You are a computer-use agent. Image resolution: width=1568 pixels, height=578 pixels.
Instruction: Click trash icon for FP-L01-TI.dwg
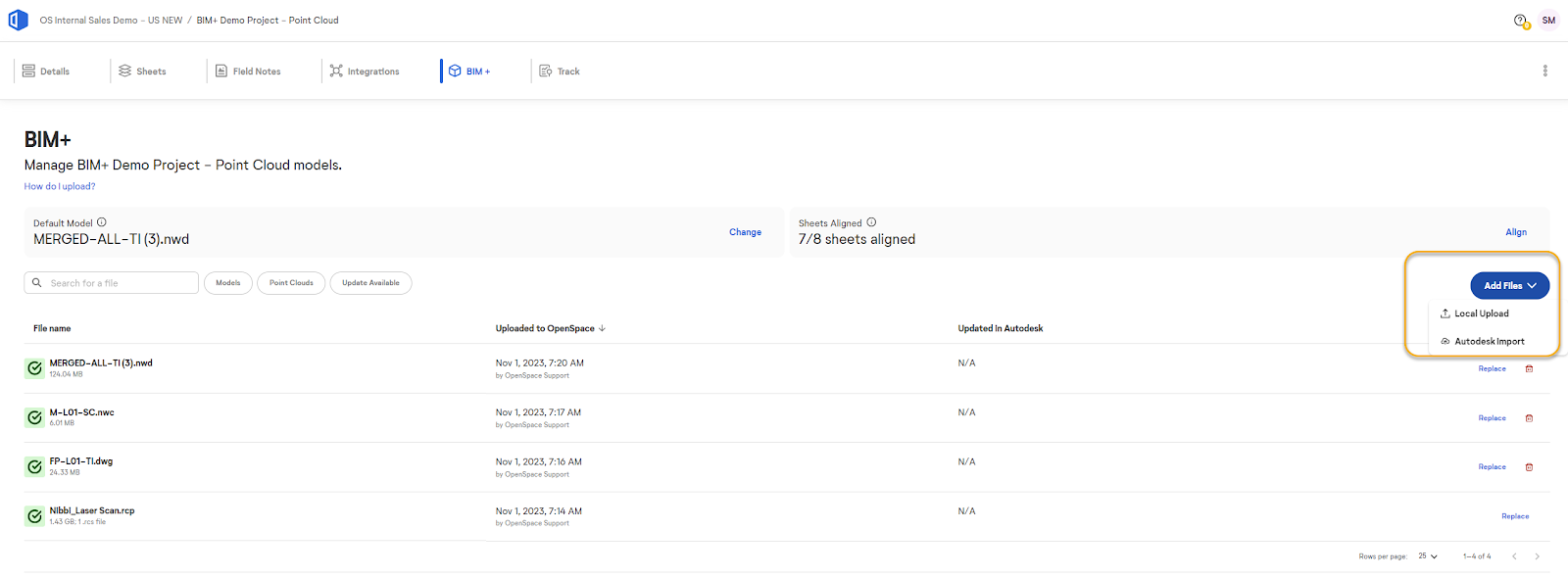pyautogui.click(x=1529, y=467)
